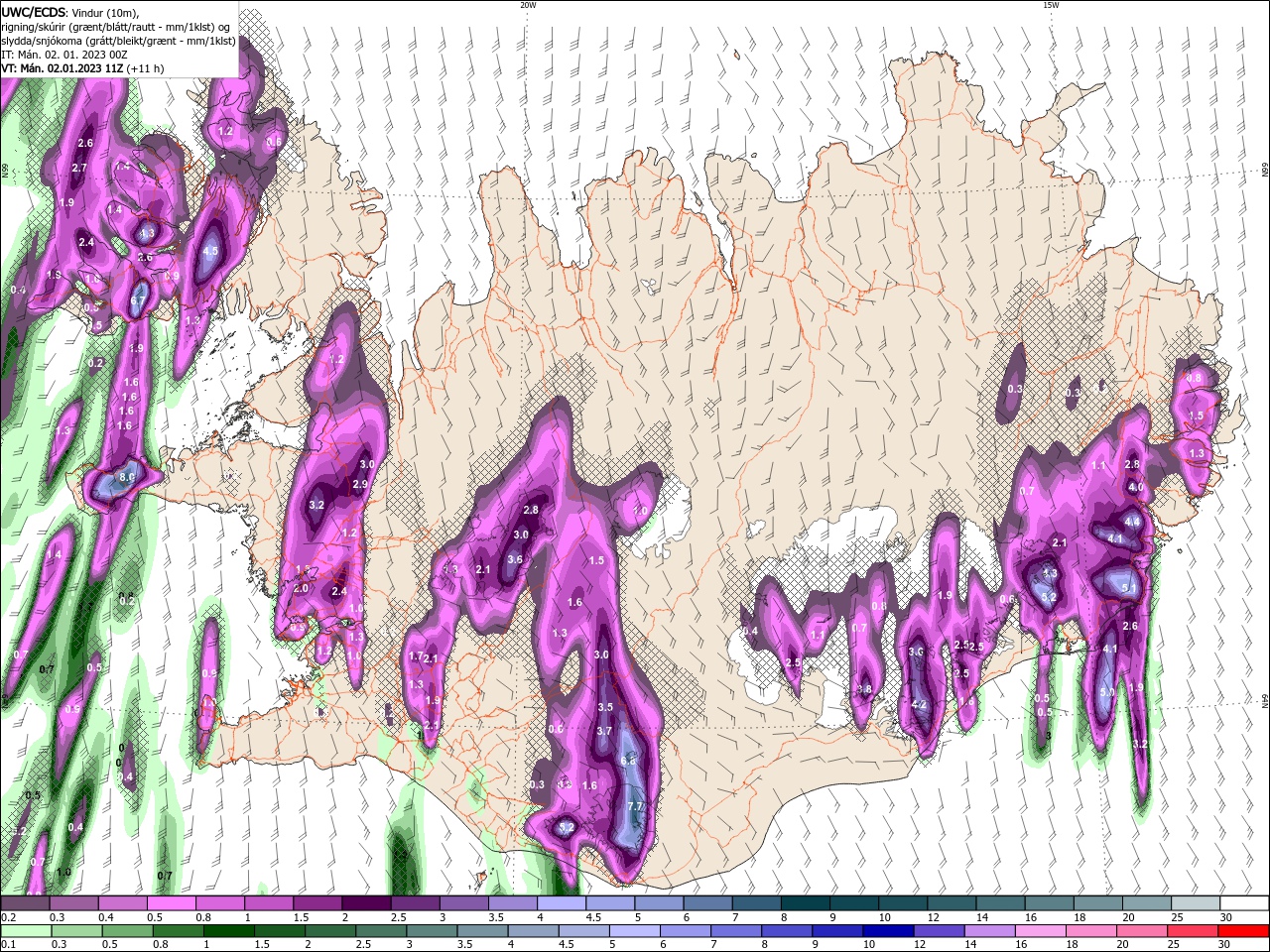Click the 2.7 precipitation value on map
Viewport: 1270px width, 952px height.
click(x=79, y=169)
